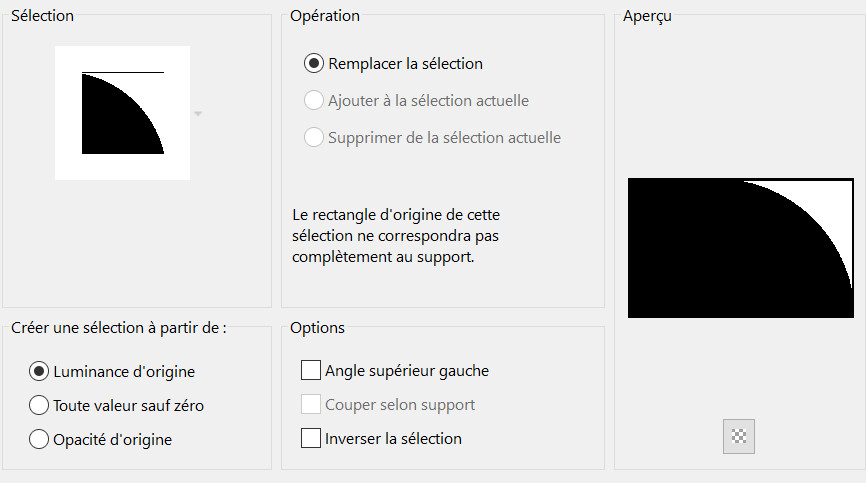Choose Toute valeur sauf zéro option

[40, 406]
